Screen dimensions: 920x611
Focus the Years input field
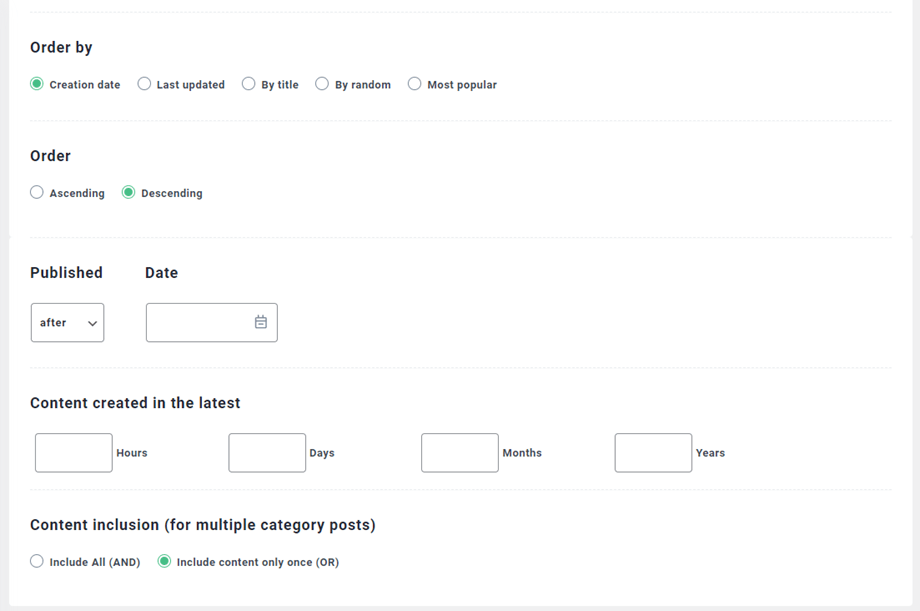653,453
